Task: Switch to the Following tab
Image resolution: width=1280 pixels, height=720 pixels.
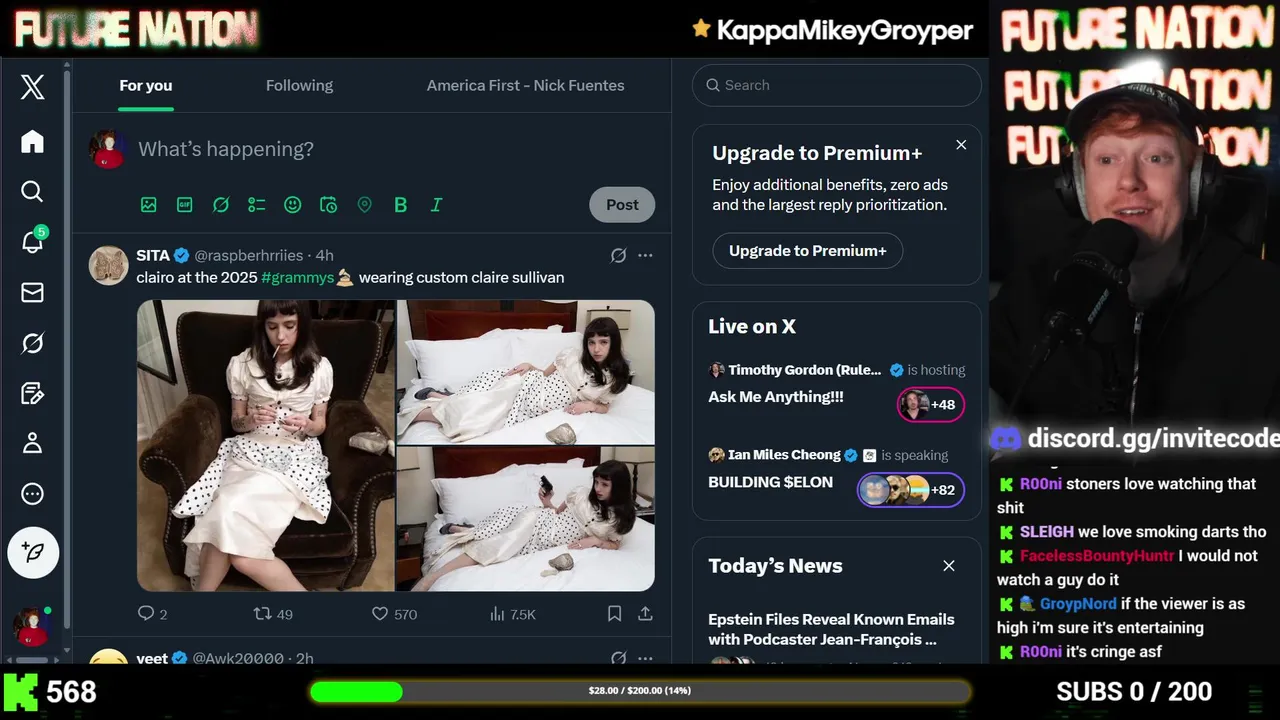Action: click(299, 85)
